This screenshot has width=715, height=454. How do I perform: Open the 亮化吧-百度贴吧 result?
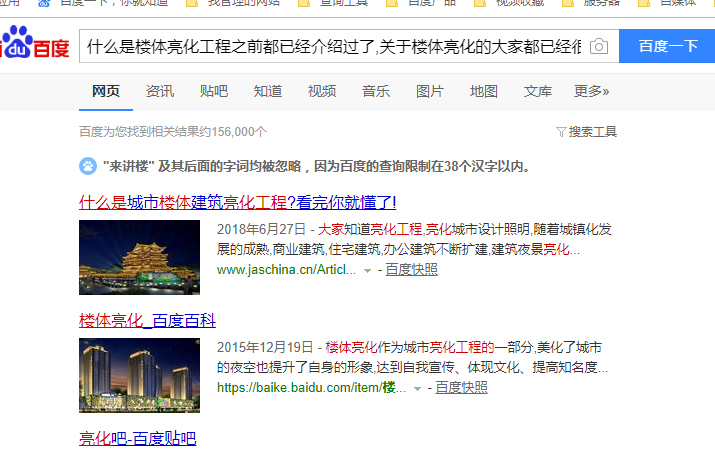point(138,439)
